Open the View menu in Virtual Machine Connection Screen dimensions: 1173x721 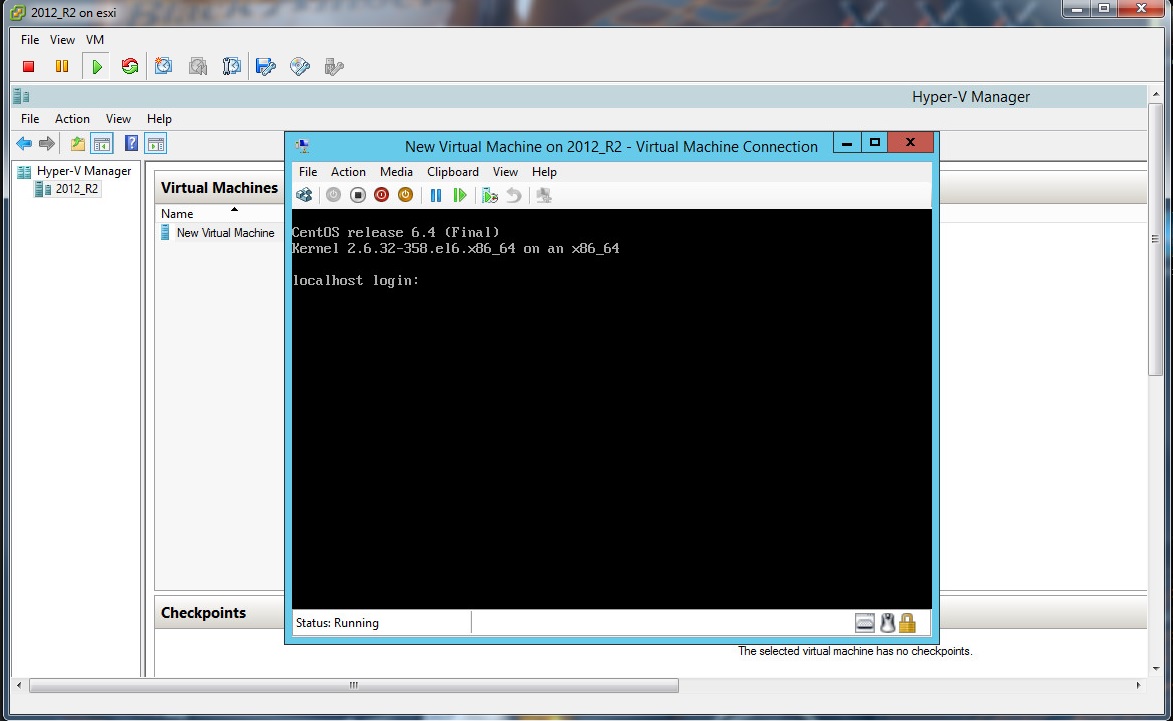506,172
